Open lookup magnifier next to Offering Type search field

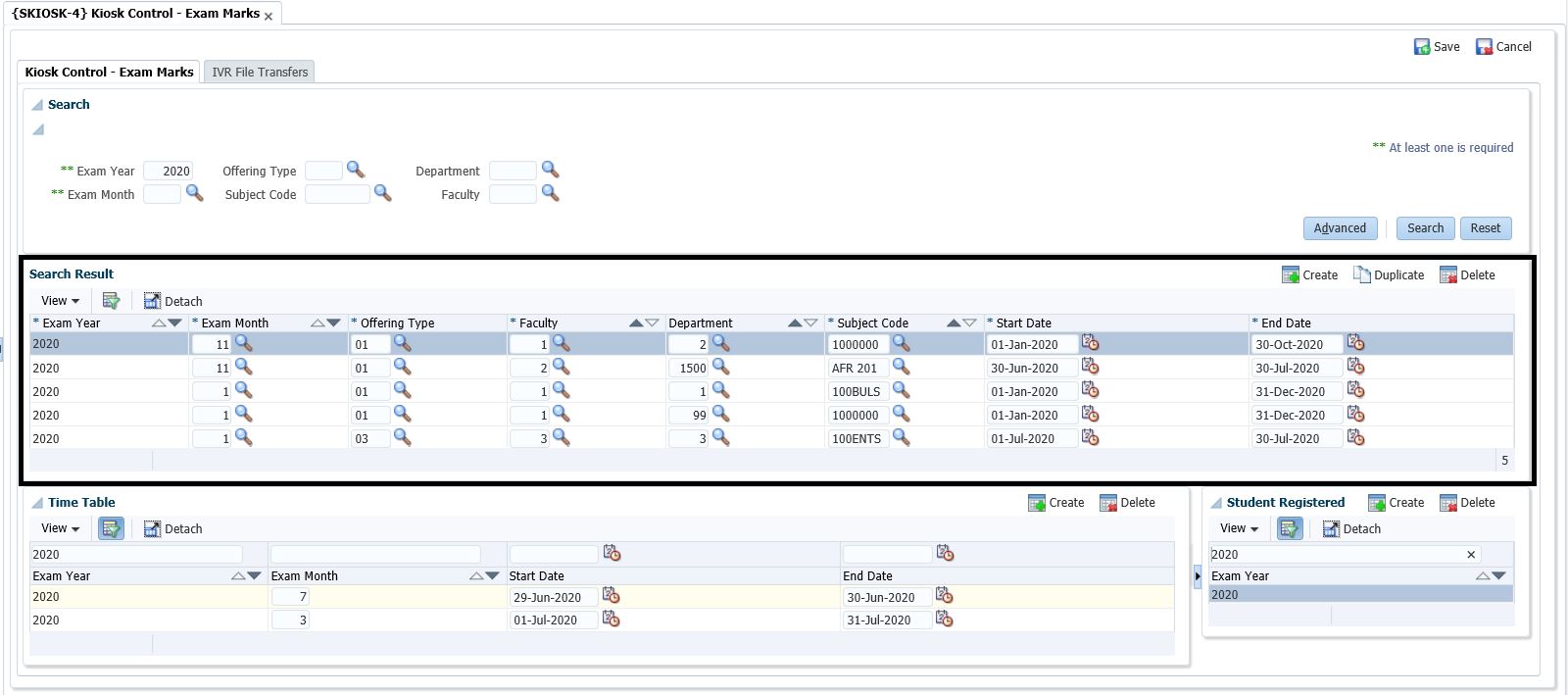(356, 170)
